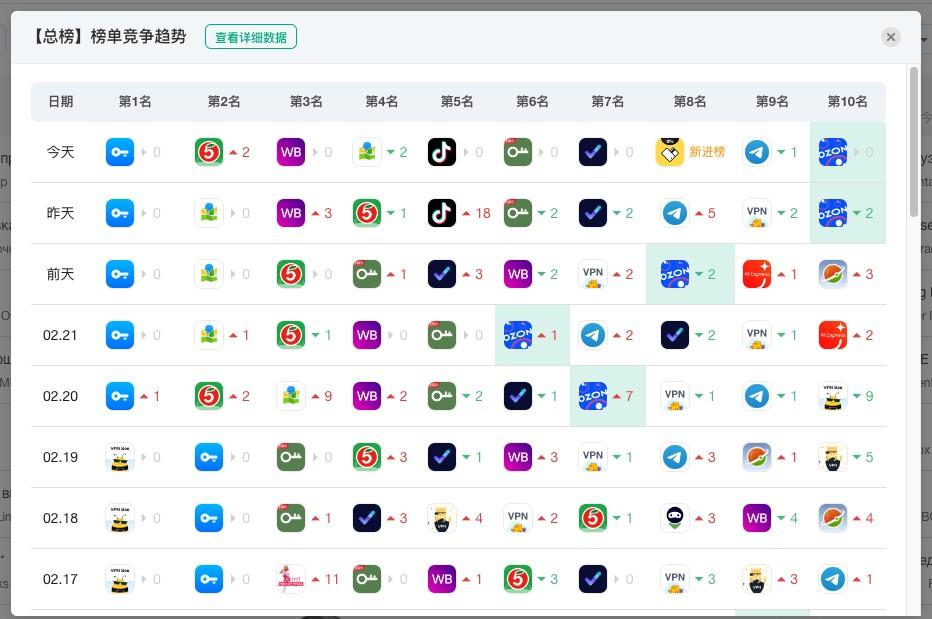Click the dialog's vertical scrollbar
The image size is (932, 619).
914,142
